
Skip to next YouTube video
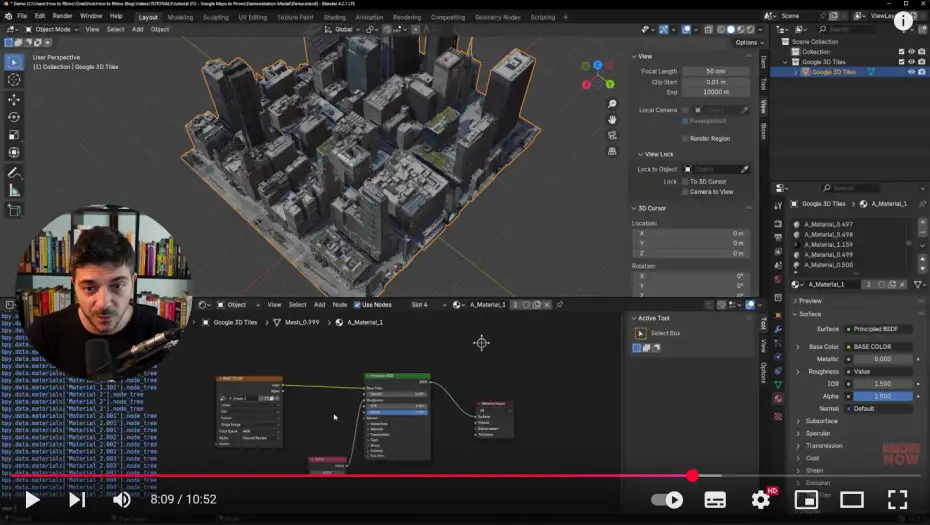[x=77, y=499]
